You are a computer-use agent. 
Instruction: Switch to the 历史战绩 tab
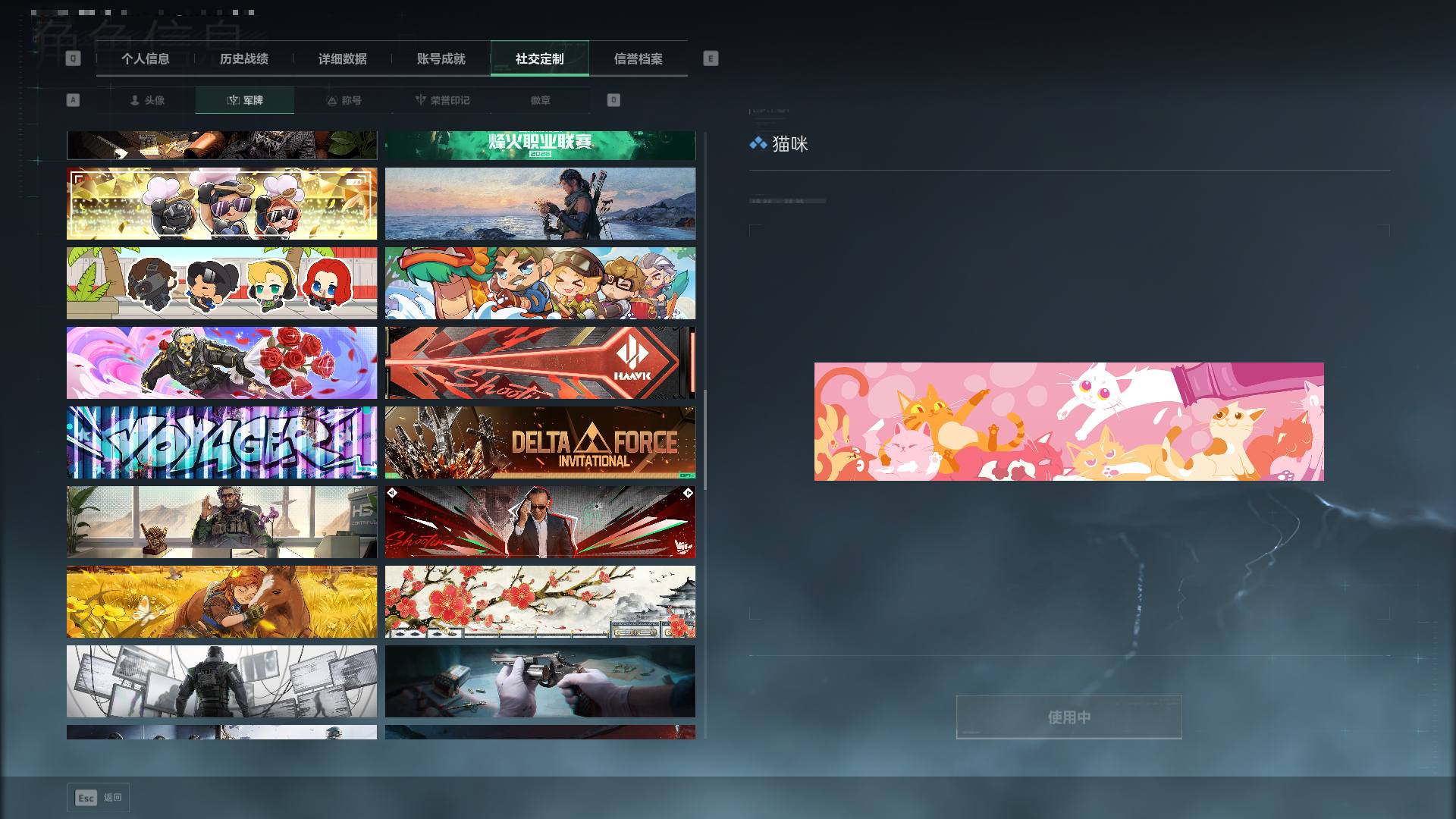pyautogui.click(x=243, y=58)
